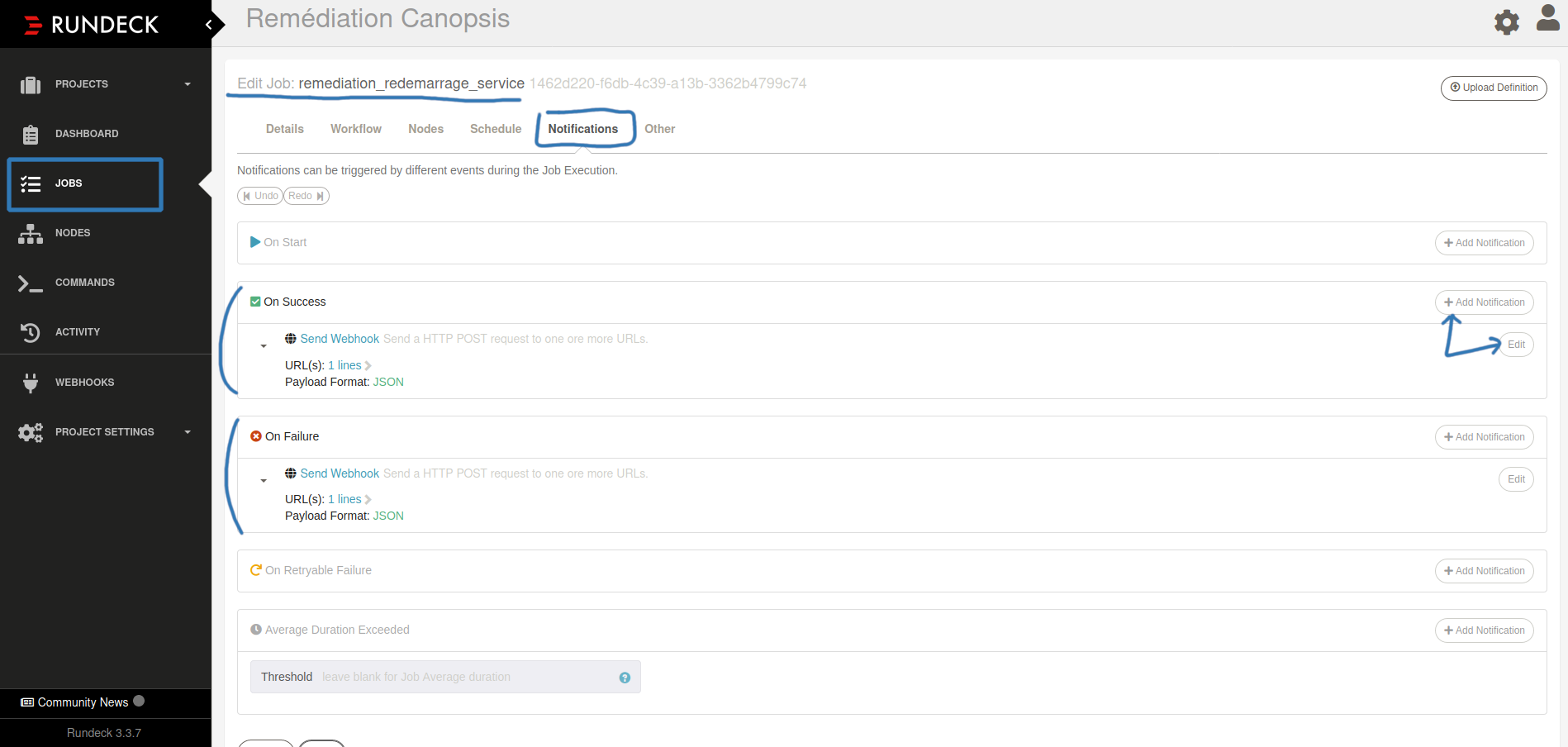The height and width of the screenshot is (747, 1568).
Task: Switch to the Workflow tab
Action: point(356,129)
